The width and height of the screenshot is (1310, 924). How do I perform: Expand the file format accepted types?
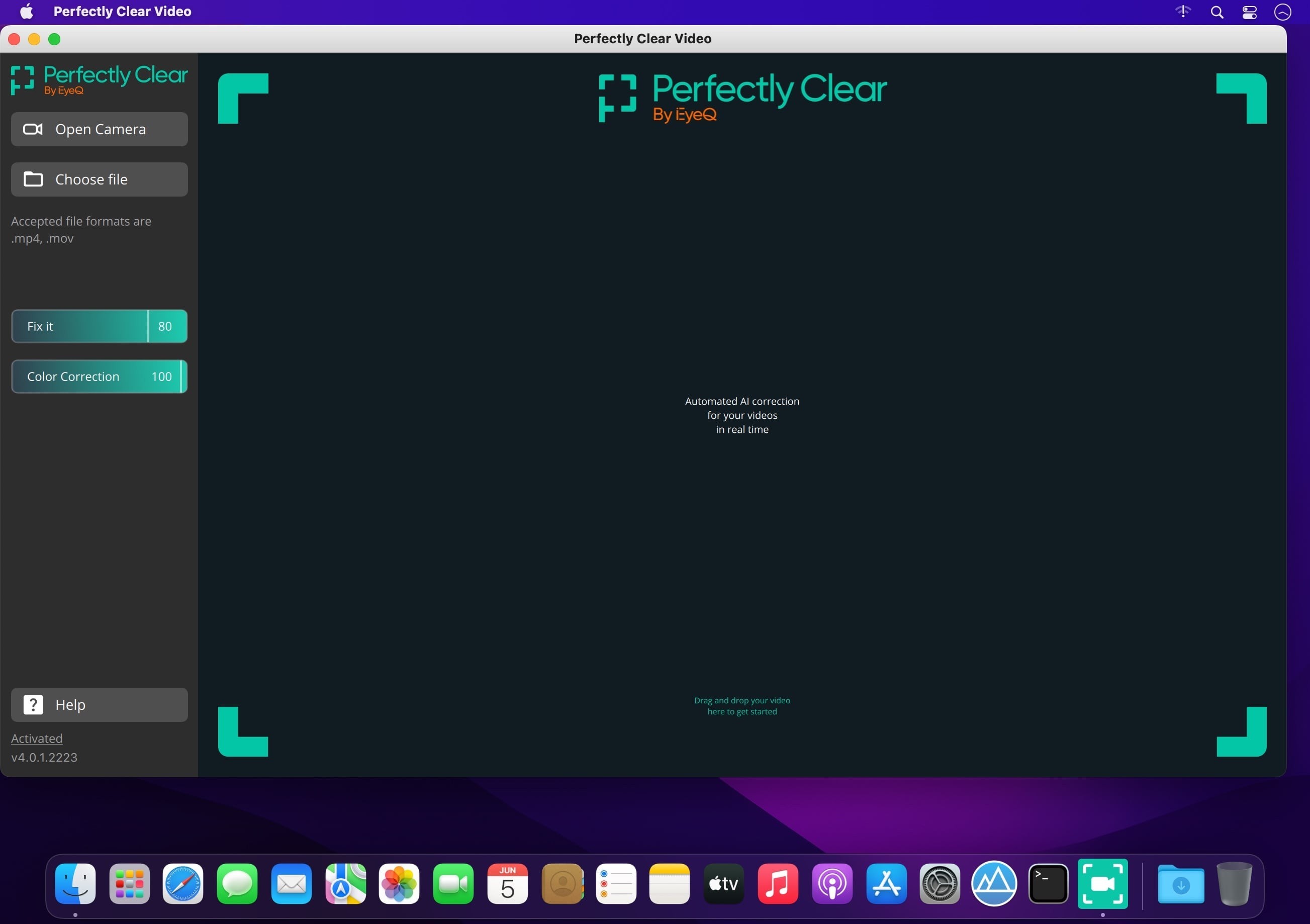pos(82,229)
